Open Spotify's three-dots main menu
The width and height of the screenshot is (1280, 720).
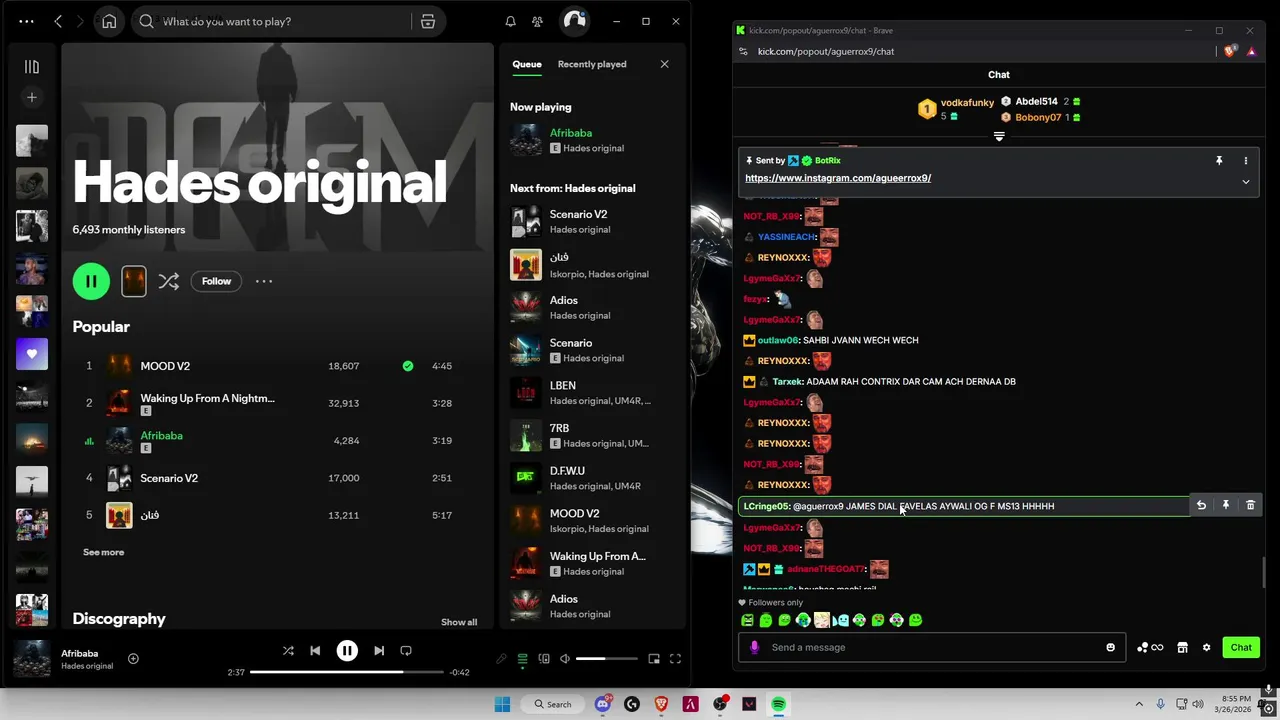point(27,21)
